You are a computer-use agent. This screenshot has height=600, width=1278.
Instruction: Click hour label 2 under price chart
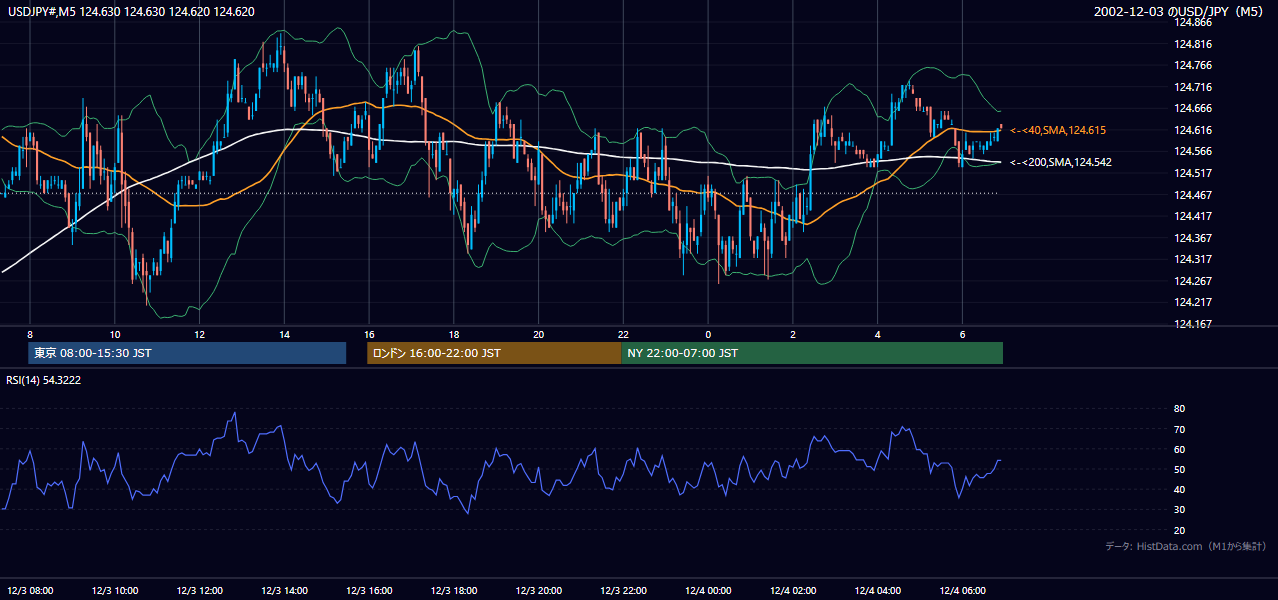(793, 334)
